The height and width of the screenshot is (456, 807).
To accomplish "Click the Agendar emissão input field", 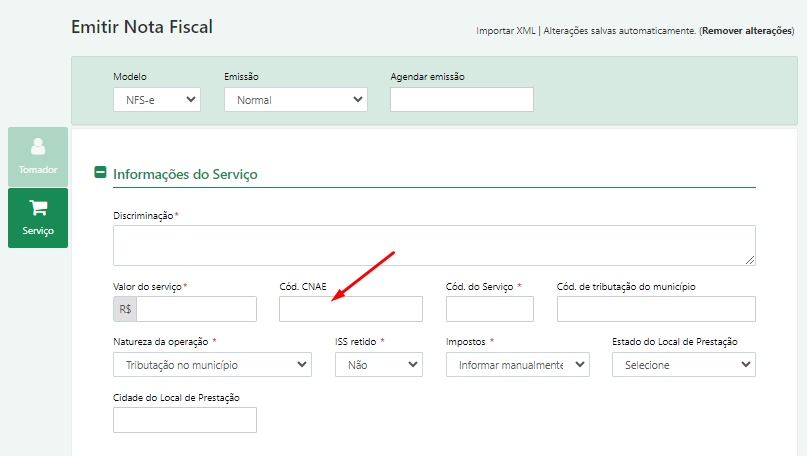I will tap(462, 100).
